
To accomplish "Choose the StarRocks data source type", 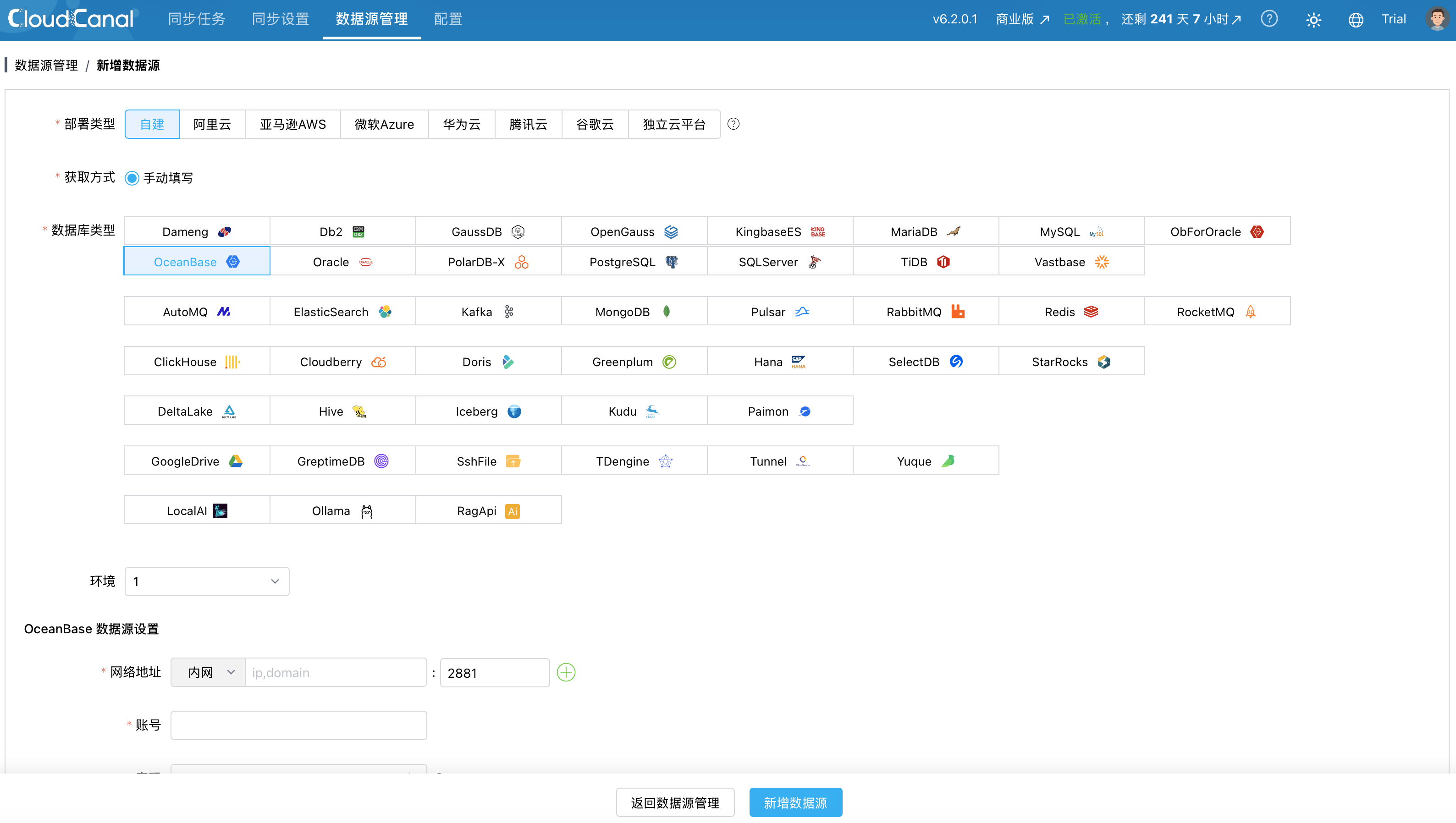I will 1072,361.
